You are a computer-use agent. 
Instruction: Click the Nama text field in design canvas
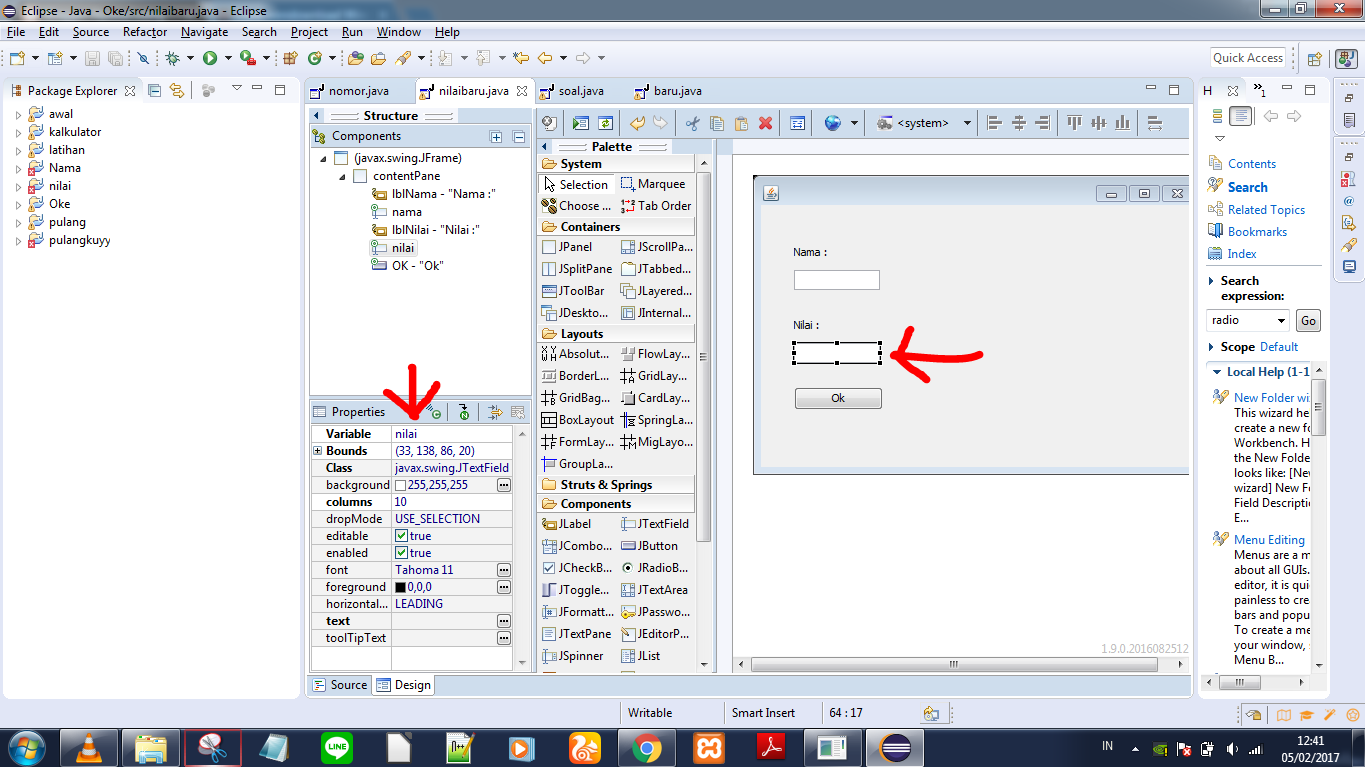tap(837, 280)
